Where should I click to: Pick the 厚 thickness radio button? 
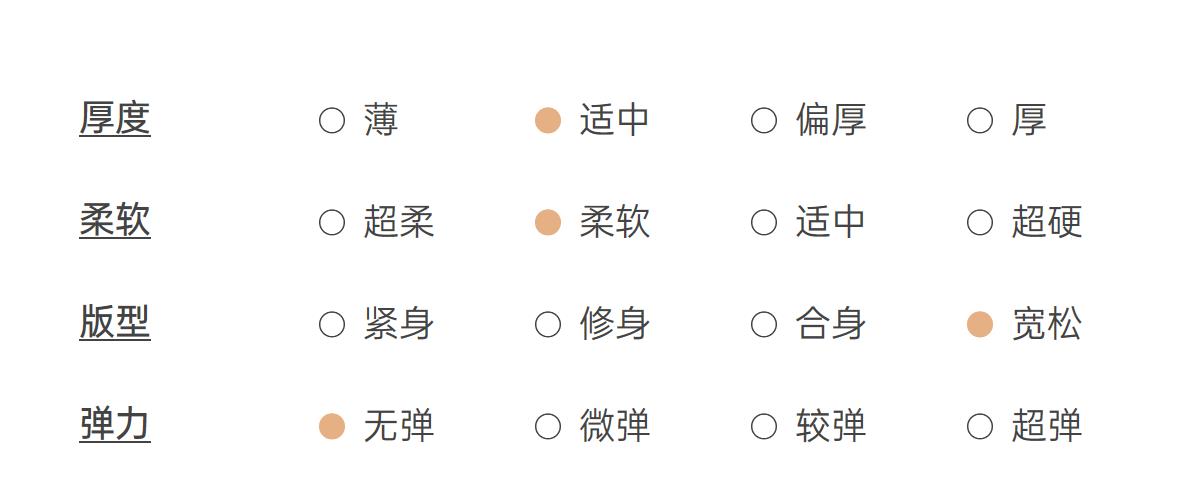pos(980,121)
